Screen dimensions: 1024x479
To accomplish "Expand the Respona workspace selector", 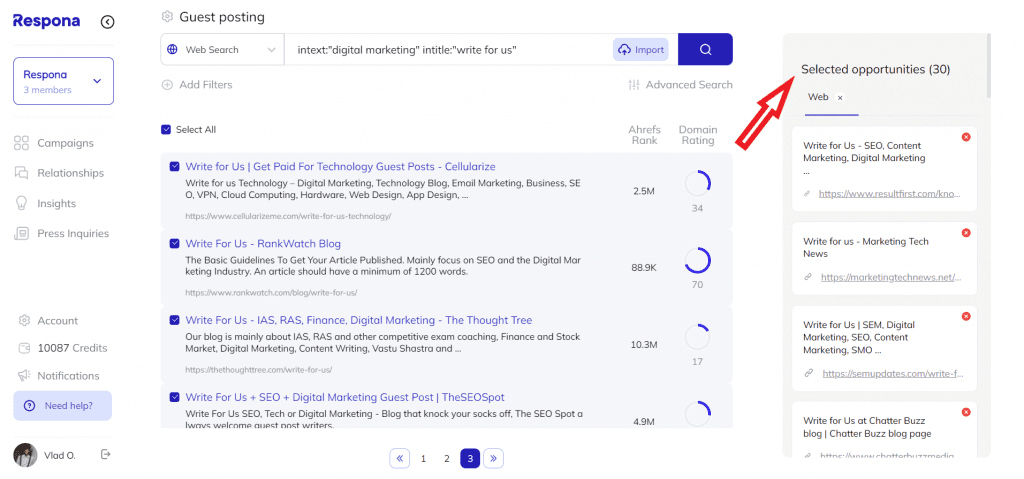I will (x=63, y=81).
